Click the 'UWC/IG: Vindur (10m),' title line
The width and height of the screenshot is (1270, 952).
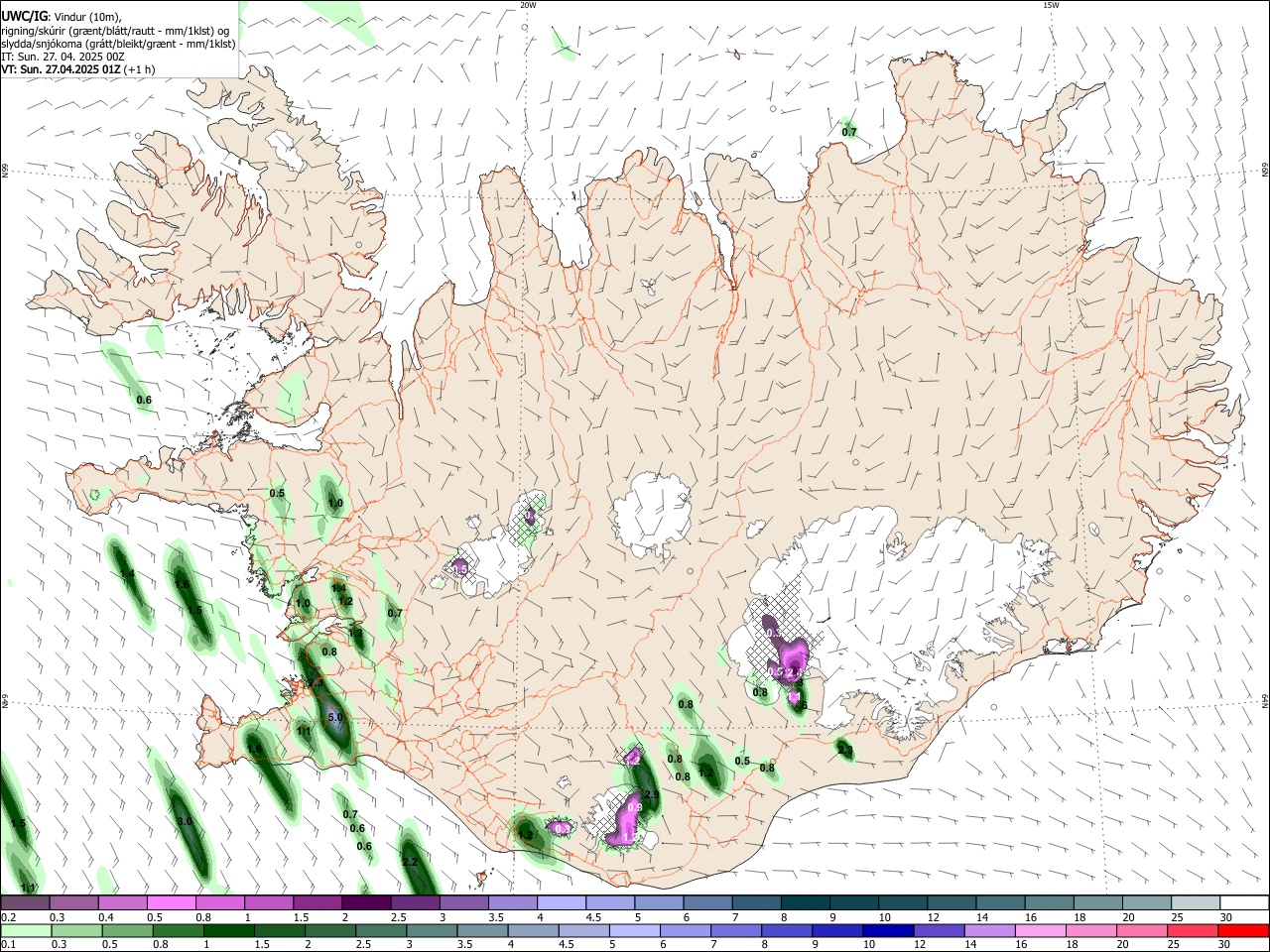62,17
